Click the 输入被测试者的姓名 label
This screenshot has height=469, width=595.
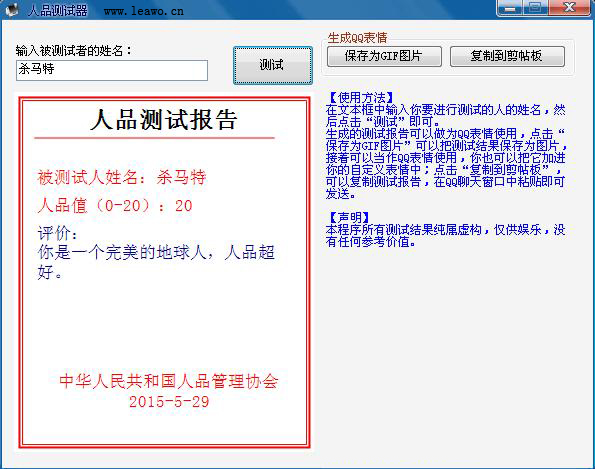[x=73, y=50]
